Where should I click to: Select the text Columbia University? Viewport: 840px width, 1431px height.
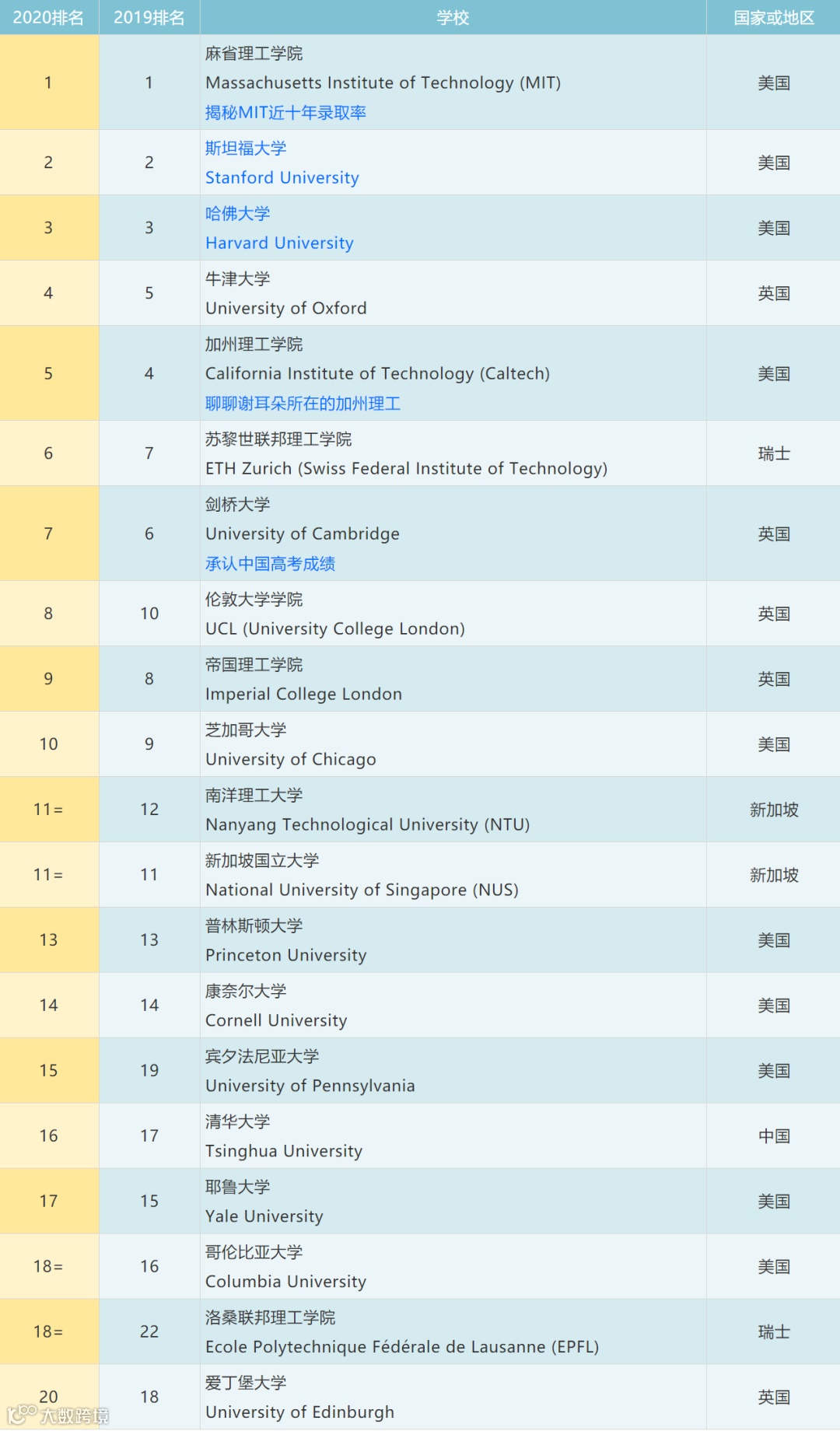[x=285, y=1282]
